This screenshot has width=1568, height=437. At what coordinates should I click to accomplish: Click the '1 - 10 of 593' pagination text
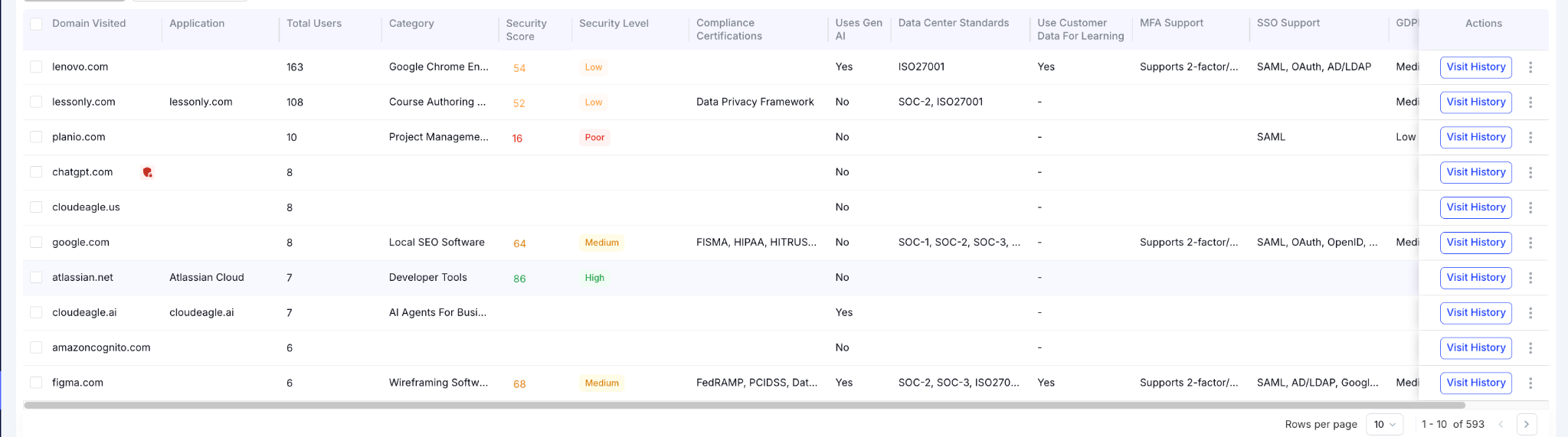coord(1453,424)
